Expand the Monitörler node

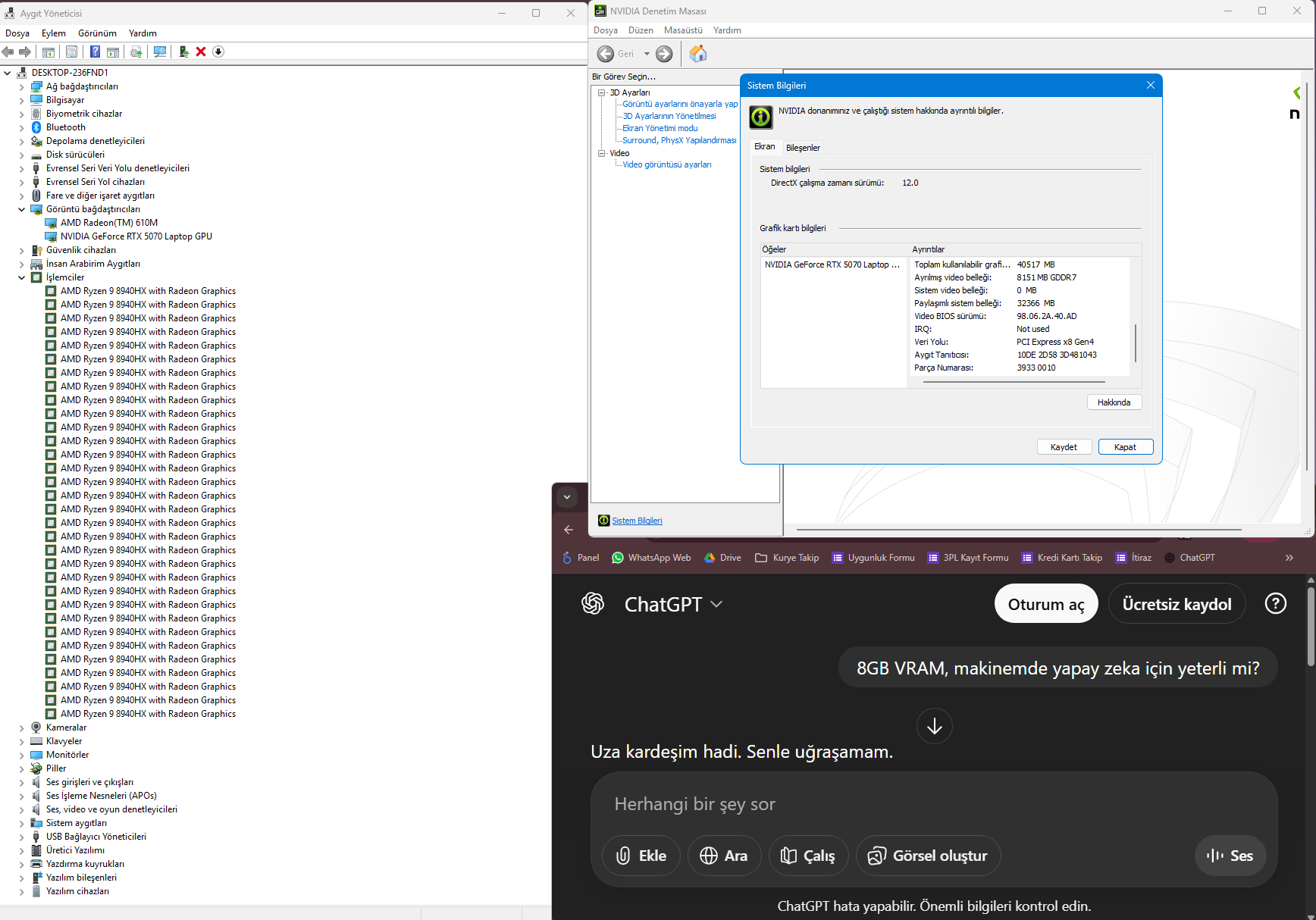[21, 755]
